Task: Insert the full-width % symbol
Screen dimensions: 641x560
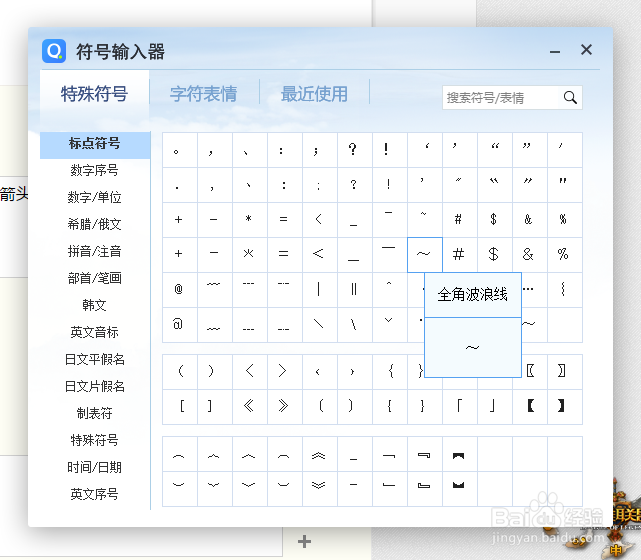Action: point(565,255)
